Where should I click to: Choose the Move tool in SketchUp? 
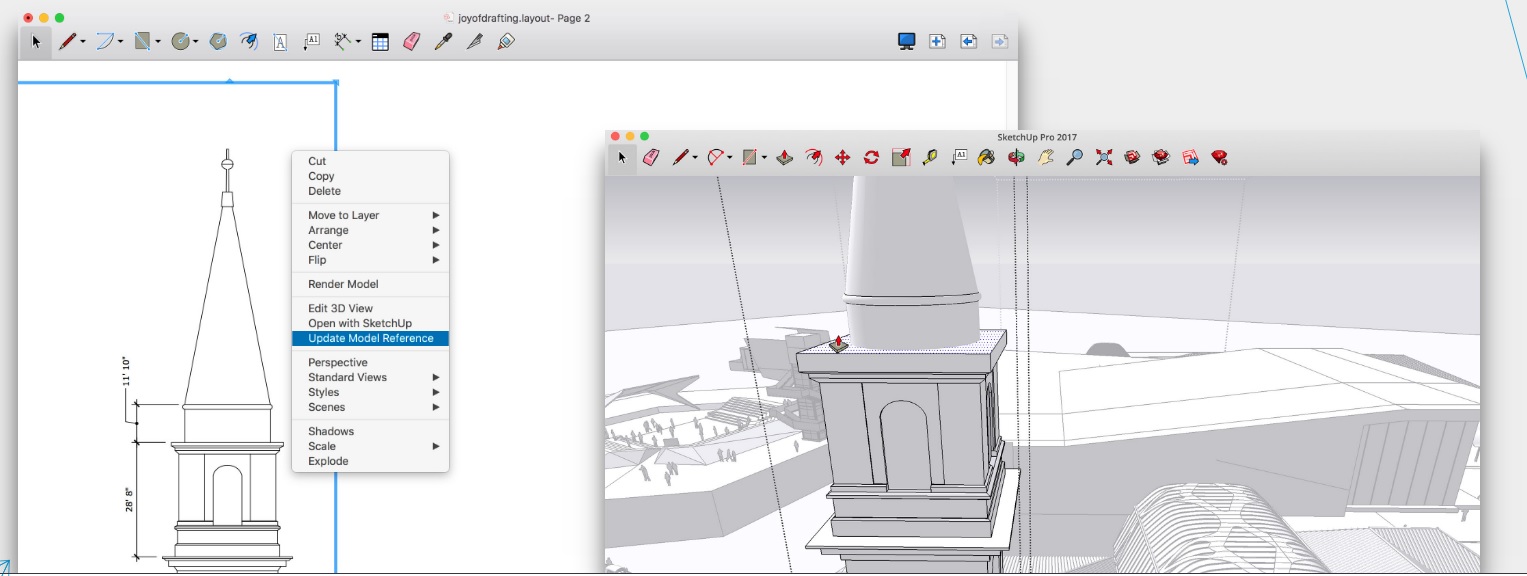842,158
